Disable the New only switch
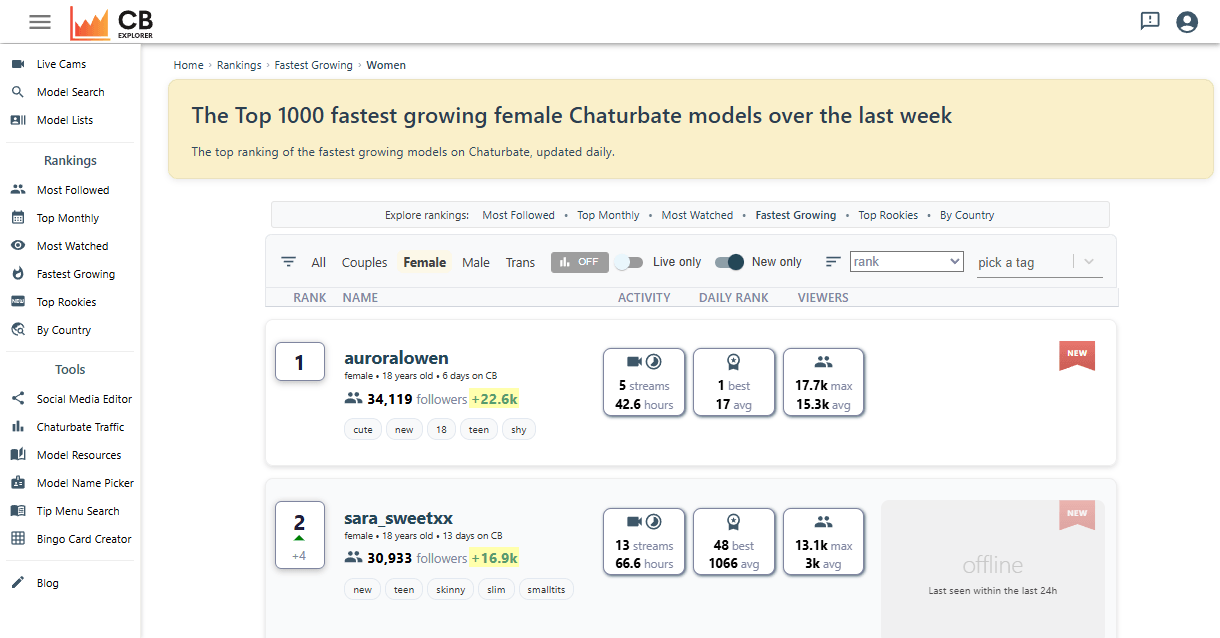Image resolution: width=1220 pixels, height=638 pixels. click(730, 262)
